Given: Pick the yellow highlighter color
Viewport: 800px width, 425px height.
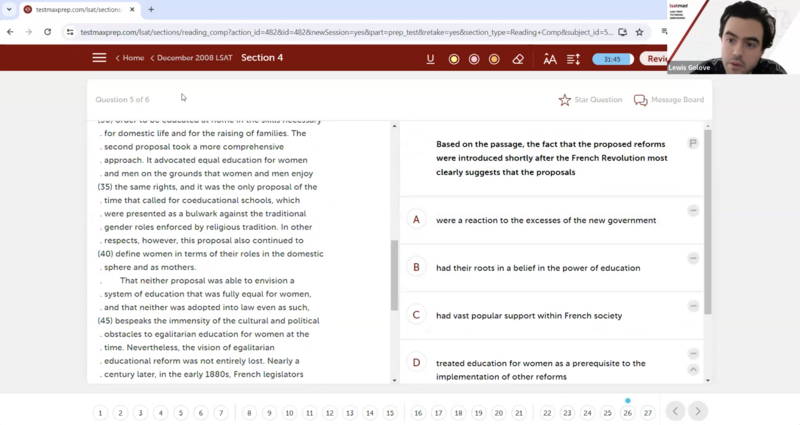Looking at the screenshot, I should coord(453,59).
